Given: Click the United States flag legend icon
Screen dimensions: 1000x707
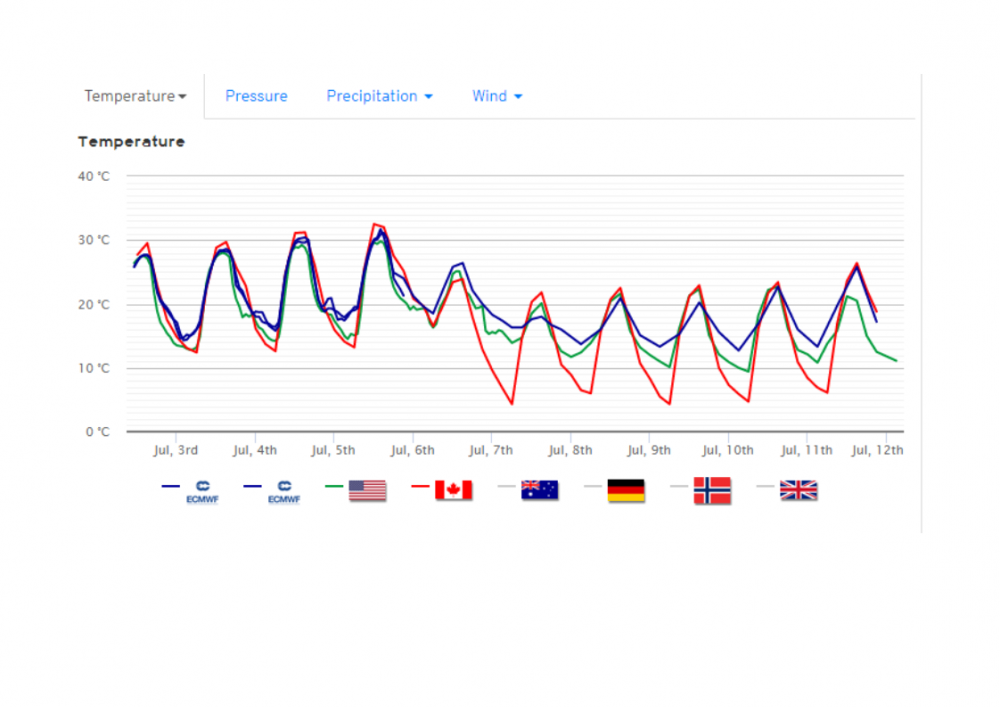Looking at the screenshot, I should tap(367, 490).
